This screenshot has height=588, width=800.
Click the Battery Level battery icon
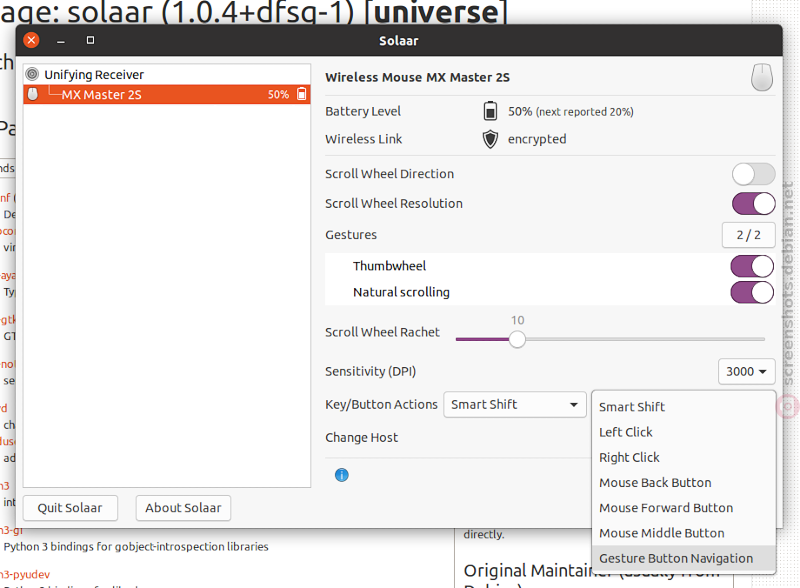(x=490, y=111)
